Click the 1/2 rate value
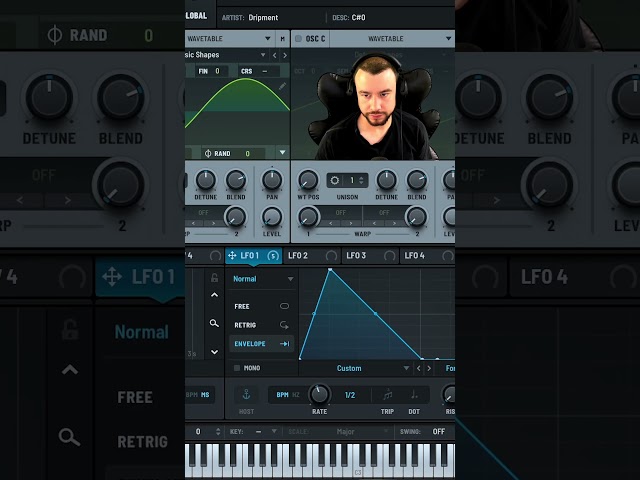This screenshot has height=480, width=640. 350,395
